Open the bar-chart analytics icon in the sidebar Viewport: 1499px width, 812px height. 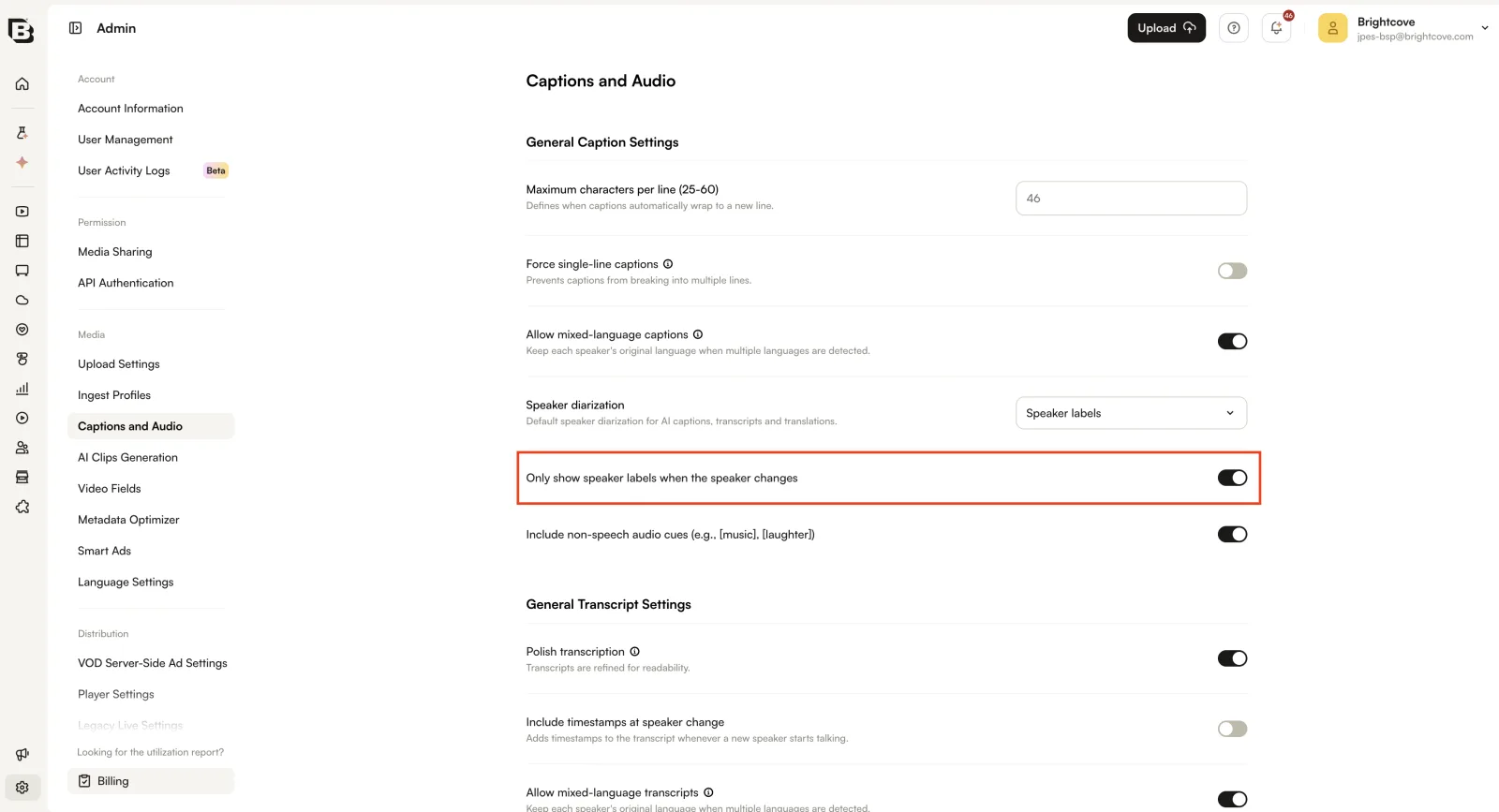(22, 389)
